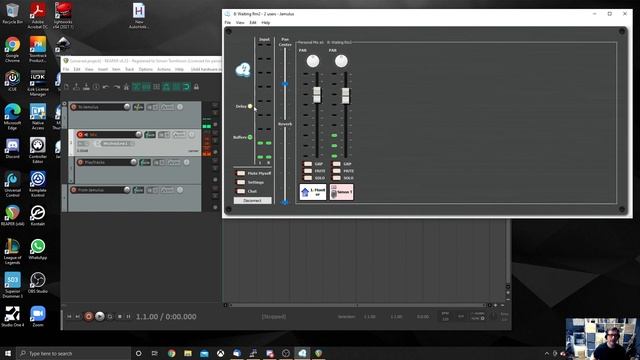The width and height of the screenshot is (640, 360).
Task: Click the Jamulus Pan Center slider handle
Action: [x=285, y=84]
